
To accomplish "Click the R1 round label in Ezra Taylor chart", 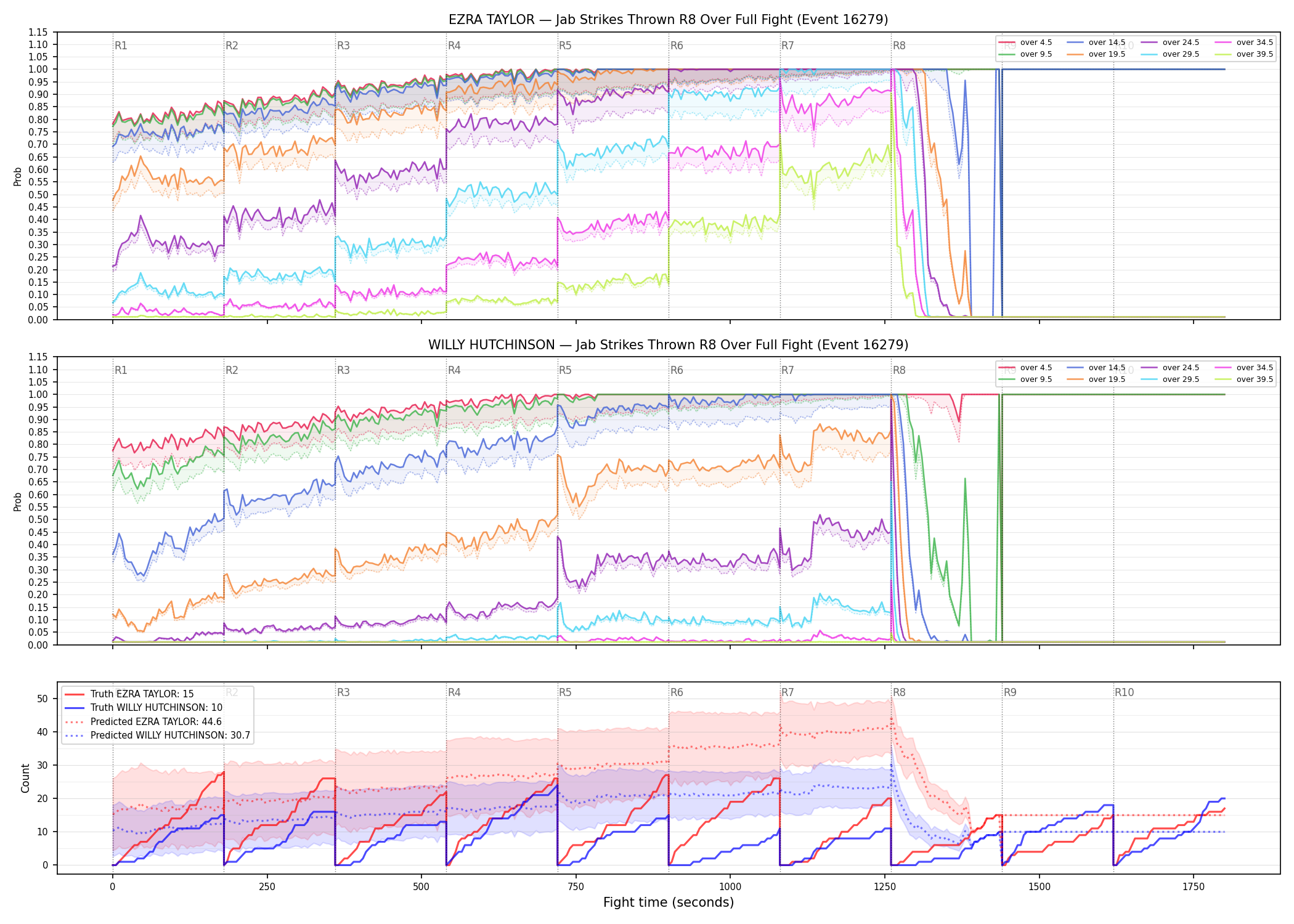I will point(121,46).
